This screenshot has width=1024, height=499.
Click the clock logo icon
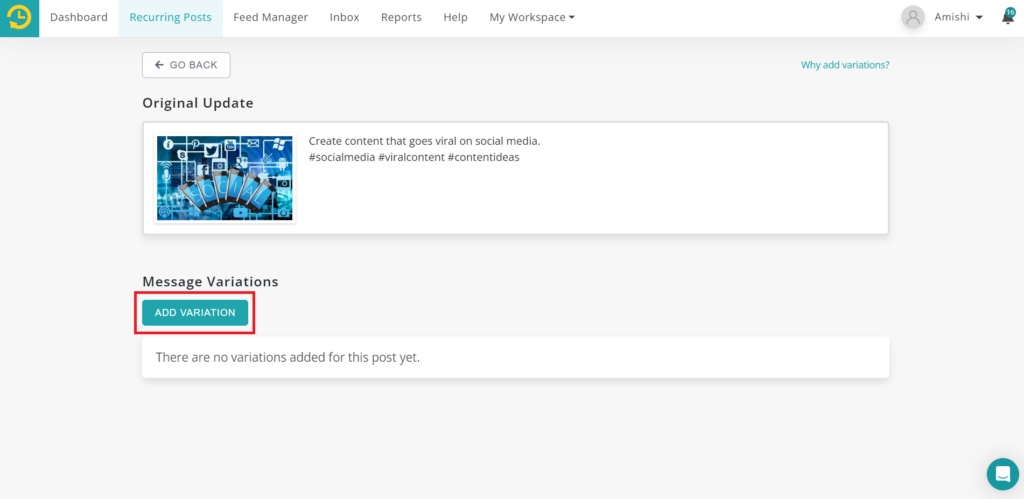pos(20,18)
